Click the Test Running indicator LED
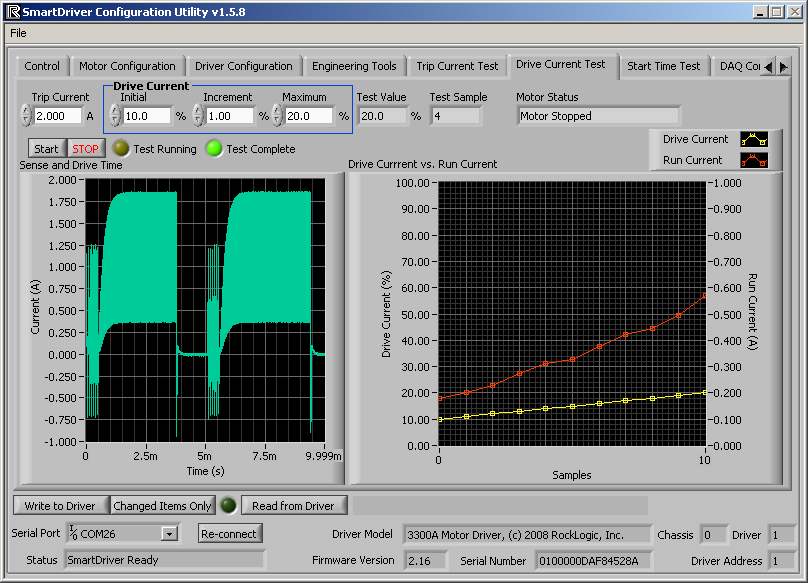Screen dimensions: 808x583 click(x=120, y=149)
